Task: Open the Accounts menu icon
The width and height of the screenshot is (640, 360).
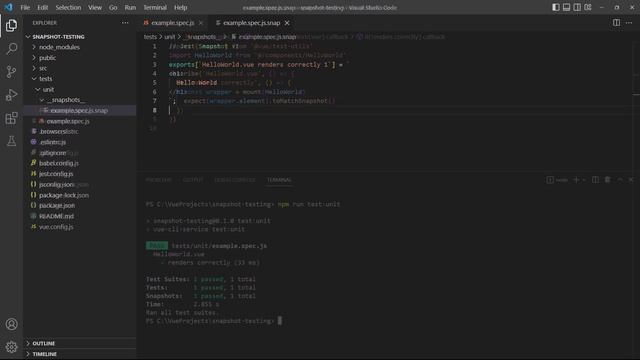Action: click(x=11, y=324)
